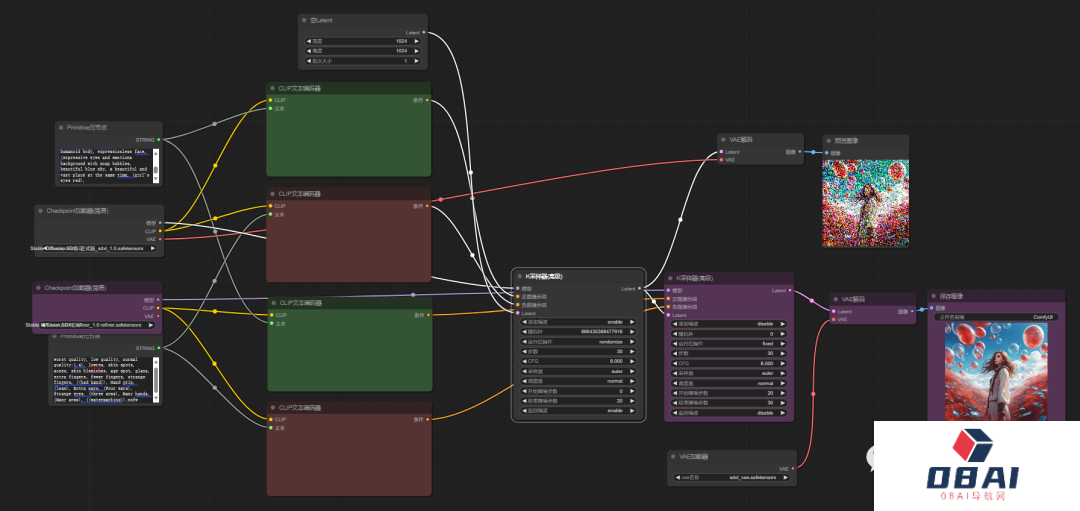
Task: Increase the 随机种 value in purple K采样器
Action: tap(782, 333)
